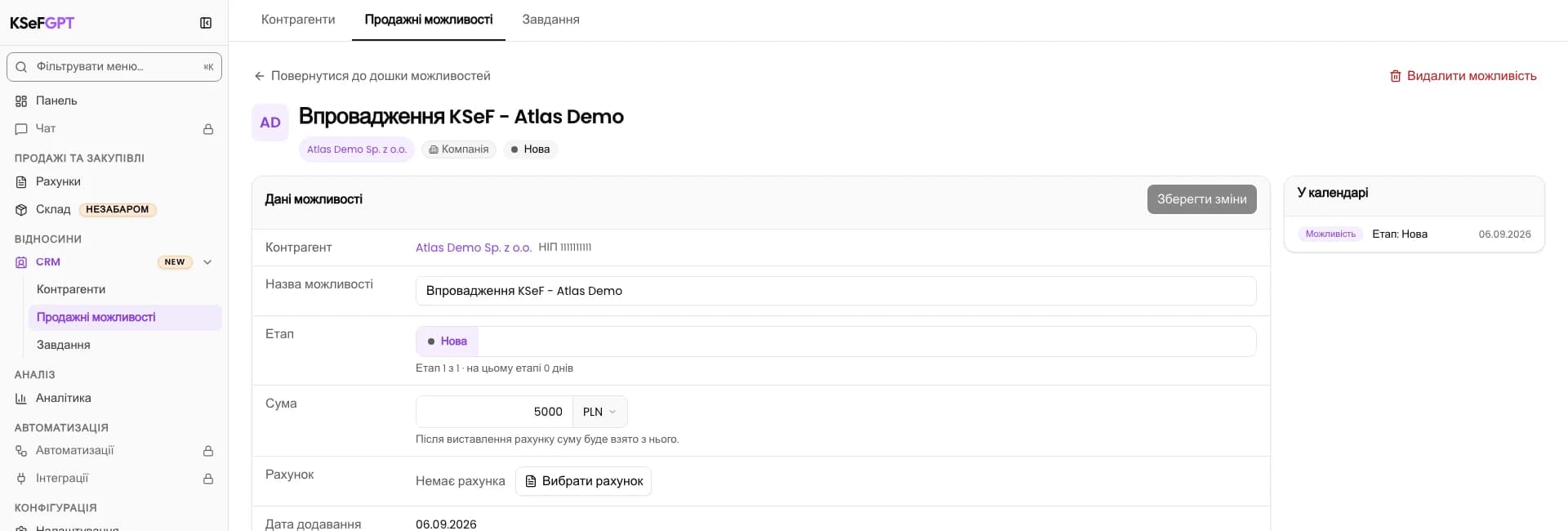Click the CRM section icon
Image resolution: width=1568 pixels, height=531 pixels.
[x=21, y=262]
